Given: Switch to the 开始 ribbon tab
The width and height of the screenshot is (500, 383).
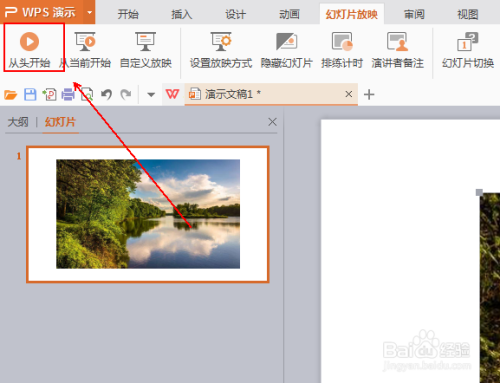Looking at the screenshot, I should tap(128, 14).
